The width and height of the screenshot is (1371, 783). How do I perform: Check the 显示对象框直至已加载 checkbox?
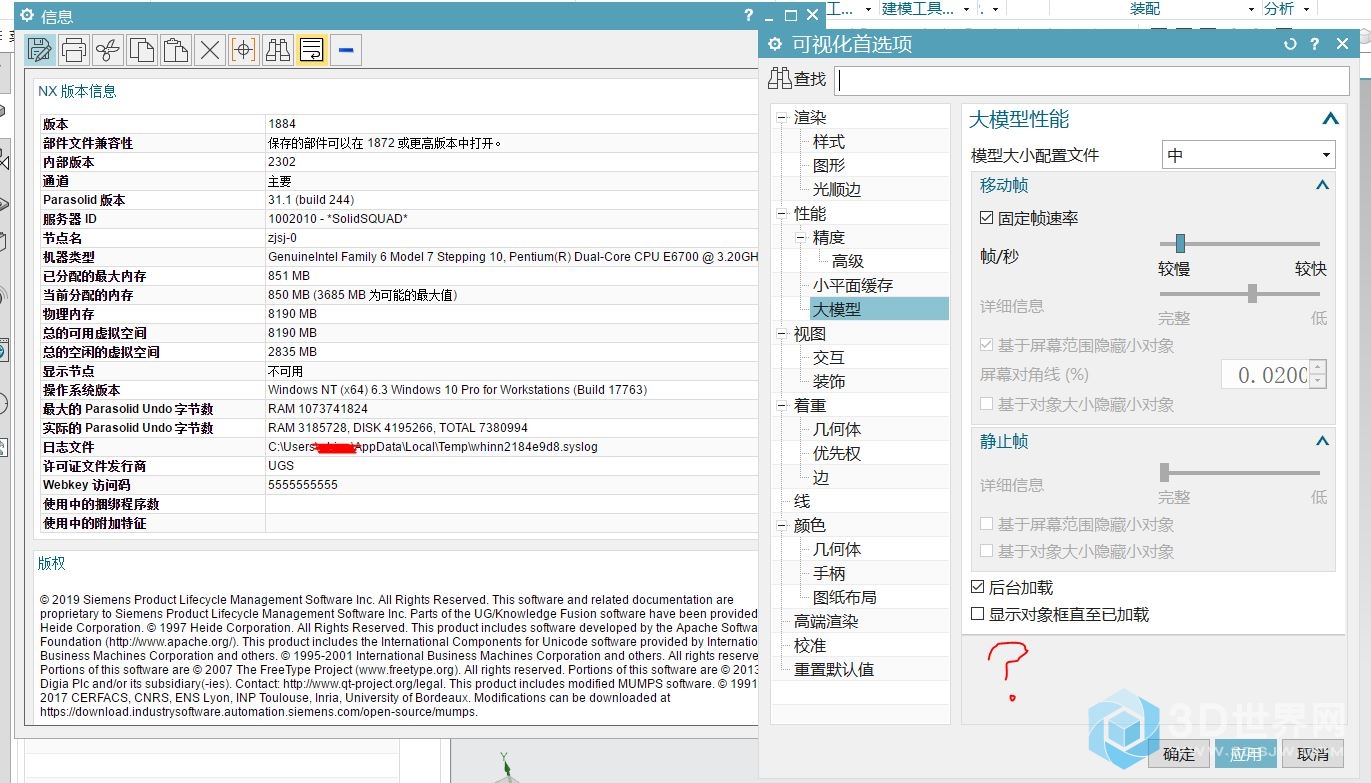[978, 614]
